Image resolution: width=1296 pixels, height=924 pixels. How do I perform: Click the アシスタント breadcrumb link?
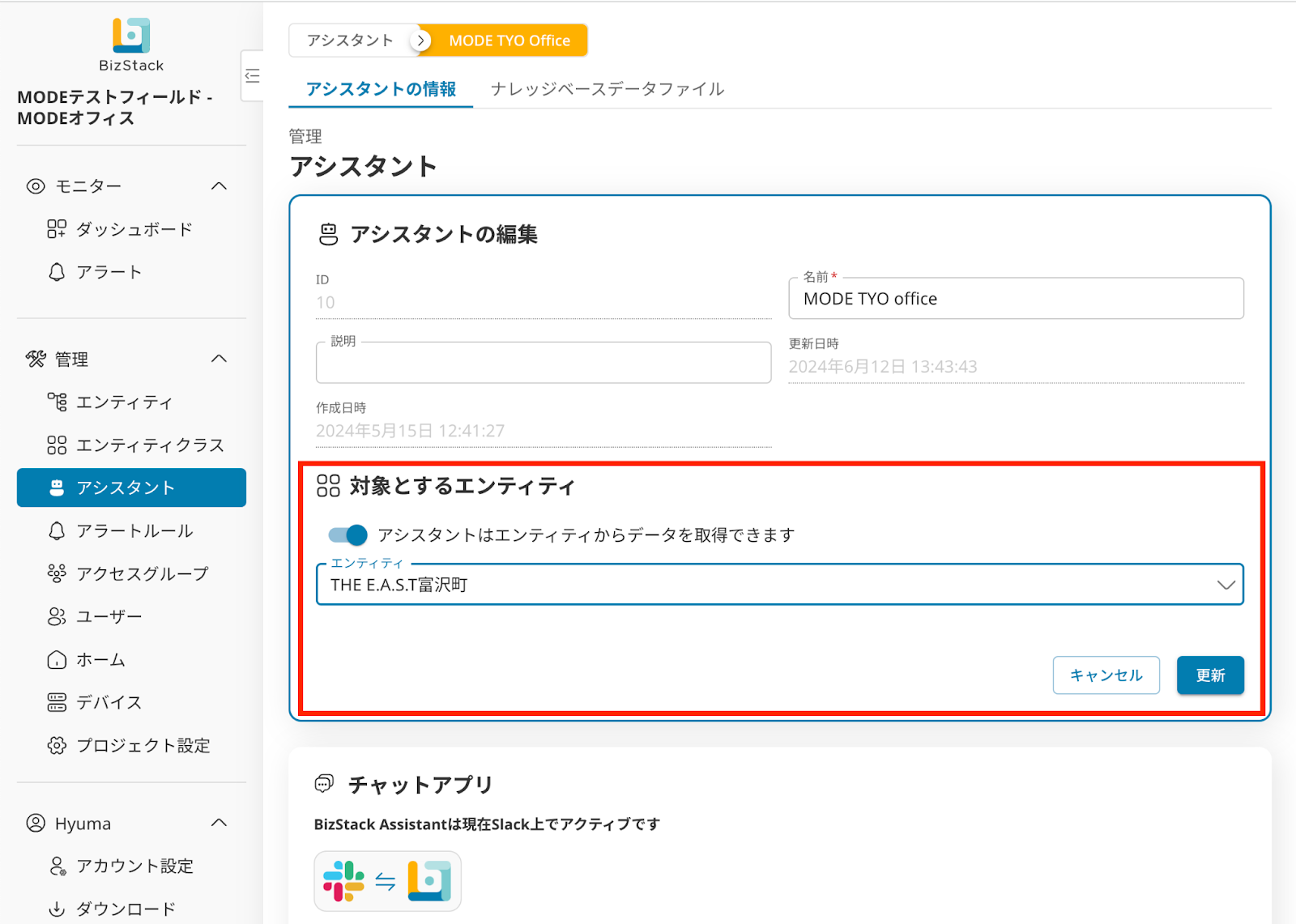pos(350,40)
